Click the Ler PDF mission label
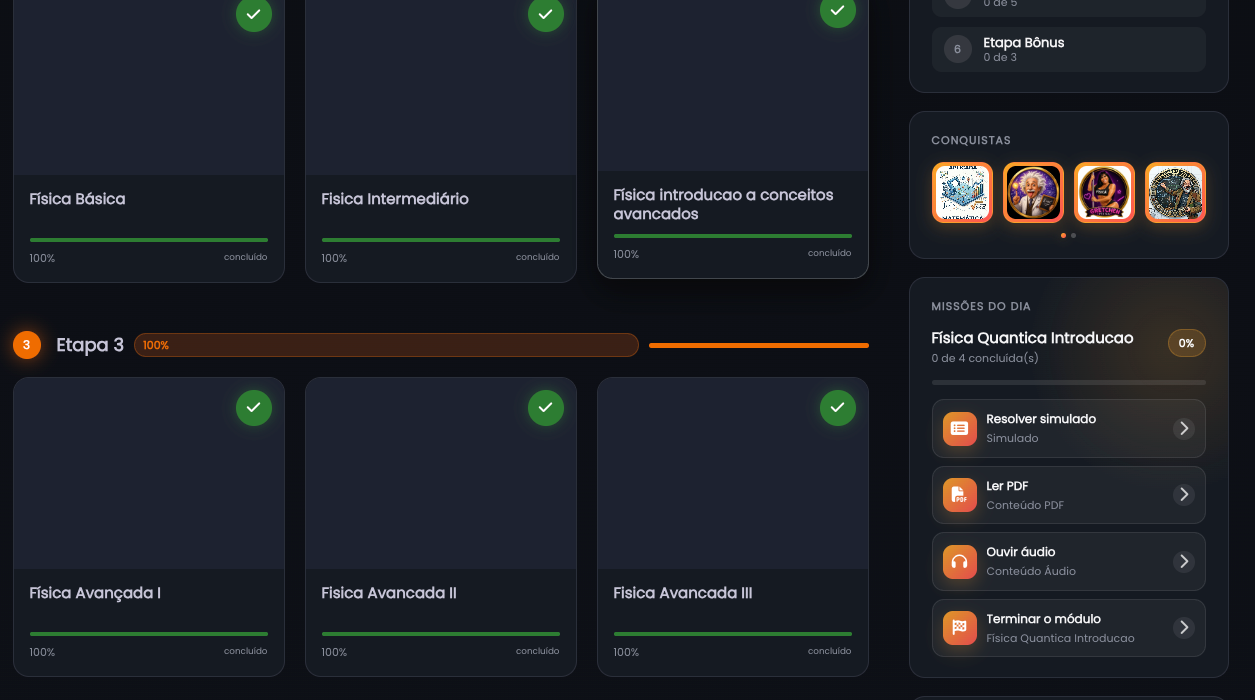 coord(1007,486)
